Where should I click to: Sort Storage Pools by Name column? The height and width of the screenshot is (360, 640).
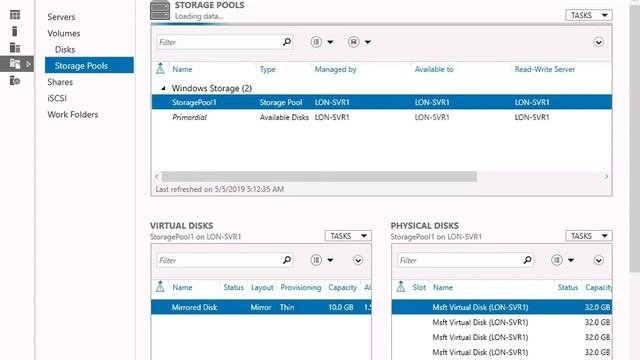click(x=182, y=69)
